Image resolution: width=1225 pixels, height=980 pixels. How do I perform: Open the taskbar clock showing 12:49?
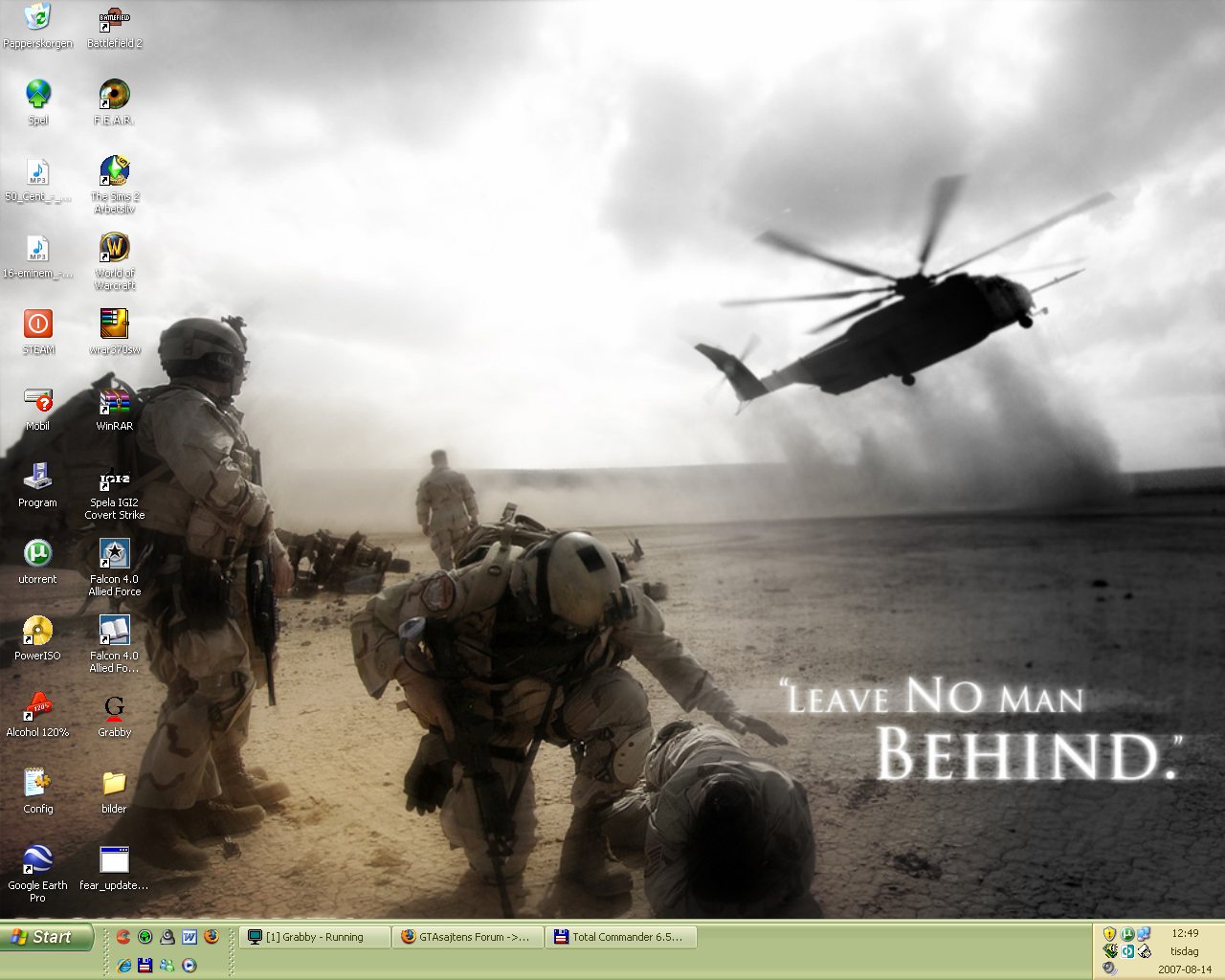(1185, 933)
